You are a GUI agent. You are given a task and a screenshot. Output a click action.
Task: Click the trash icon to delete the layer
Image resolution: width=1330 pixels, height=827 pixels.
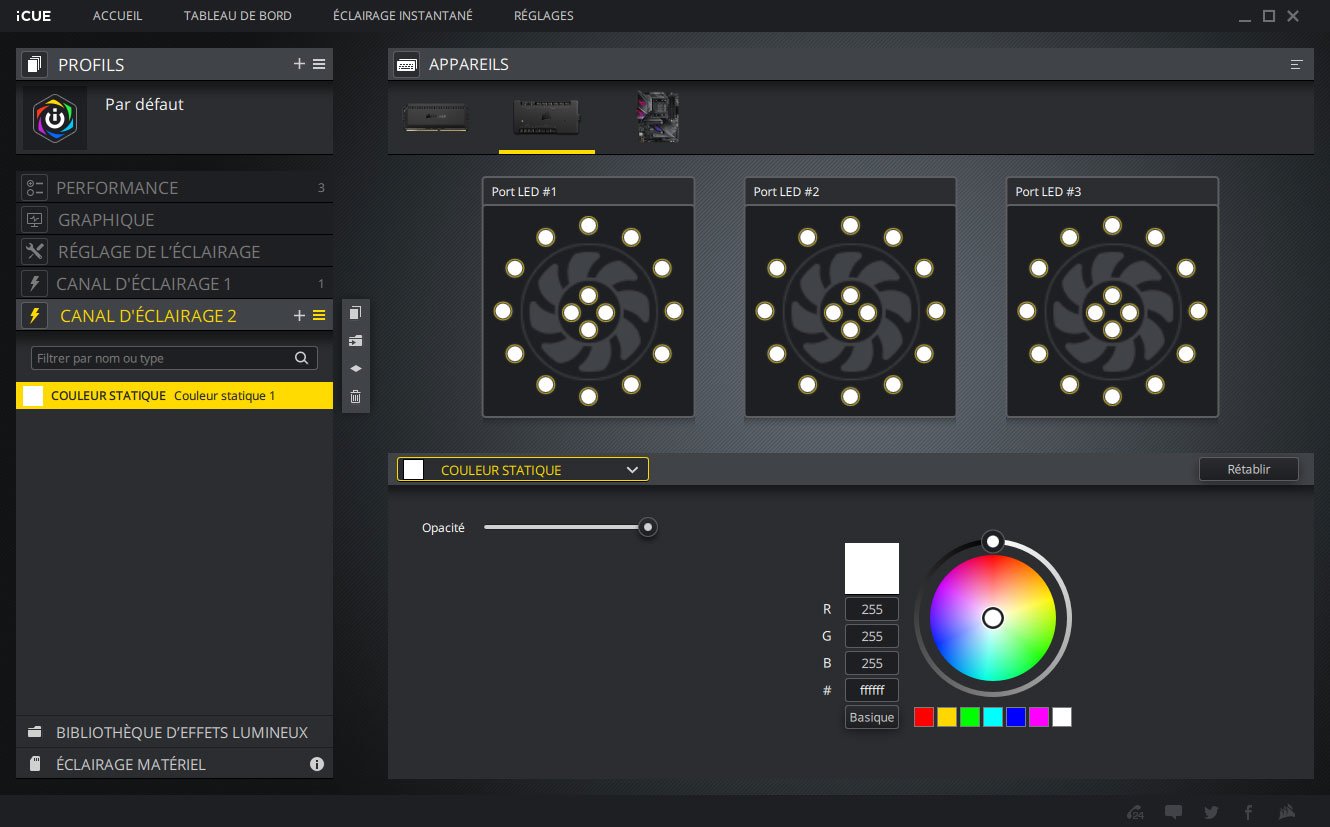tap(355, 397)
